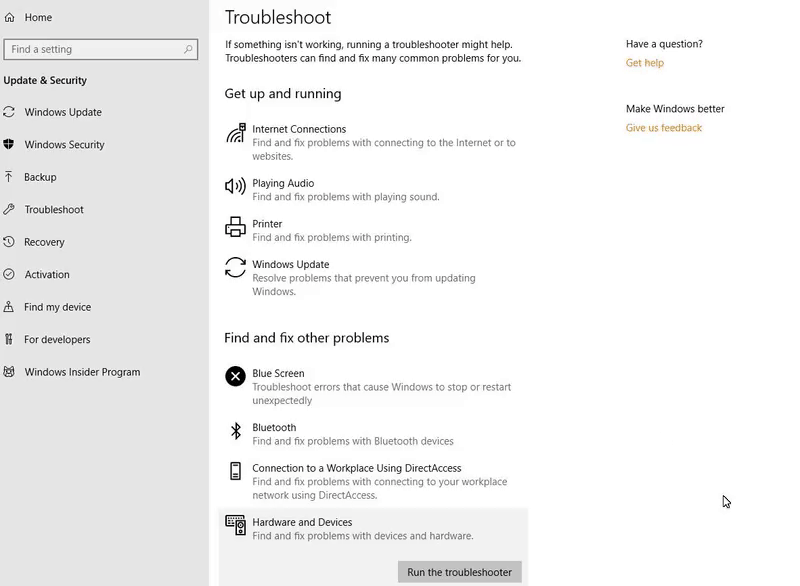The height and width of the screenshot is (586, 800).
Task: Click the Recovery clock icon
Action: point(9,242)
